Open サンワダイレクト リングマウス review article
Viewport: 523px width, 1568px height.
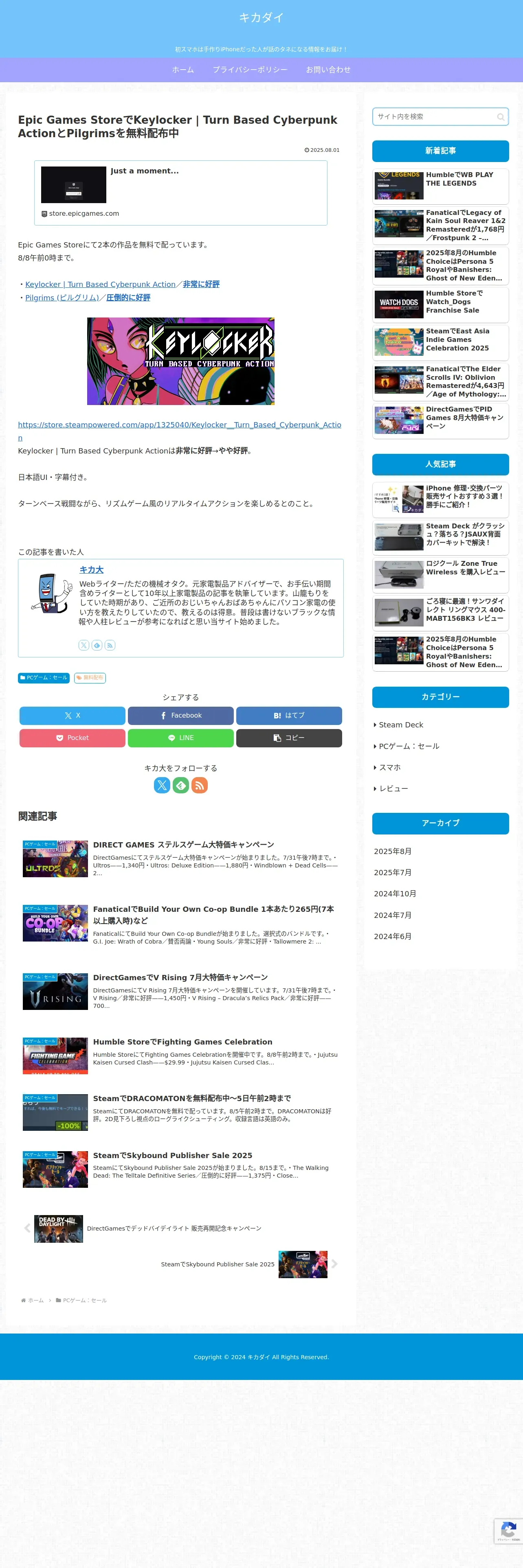440,613
